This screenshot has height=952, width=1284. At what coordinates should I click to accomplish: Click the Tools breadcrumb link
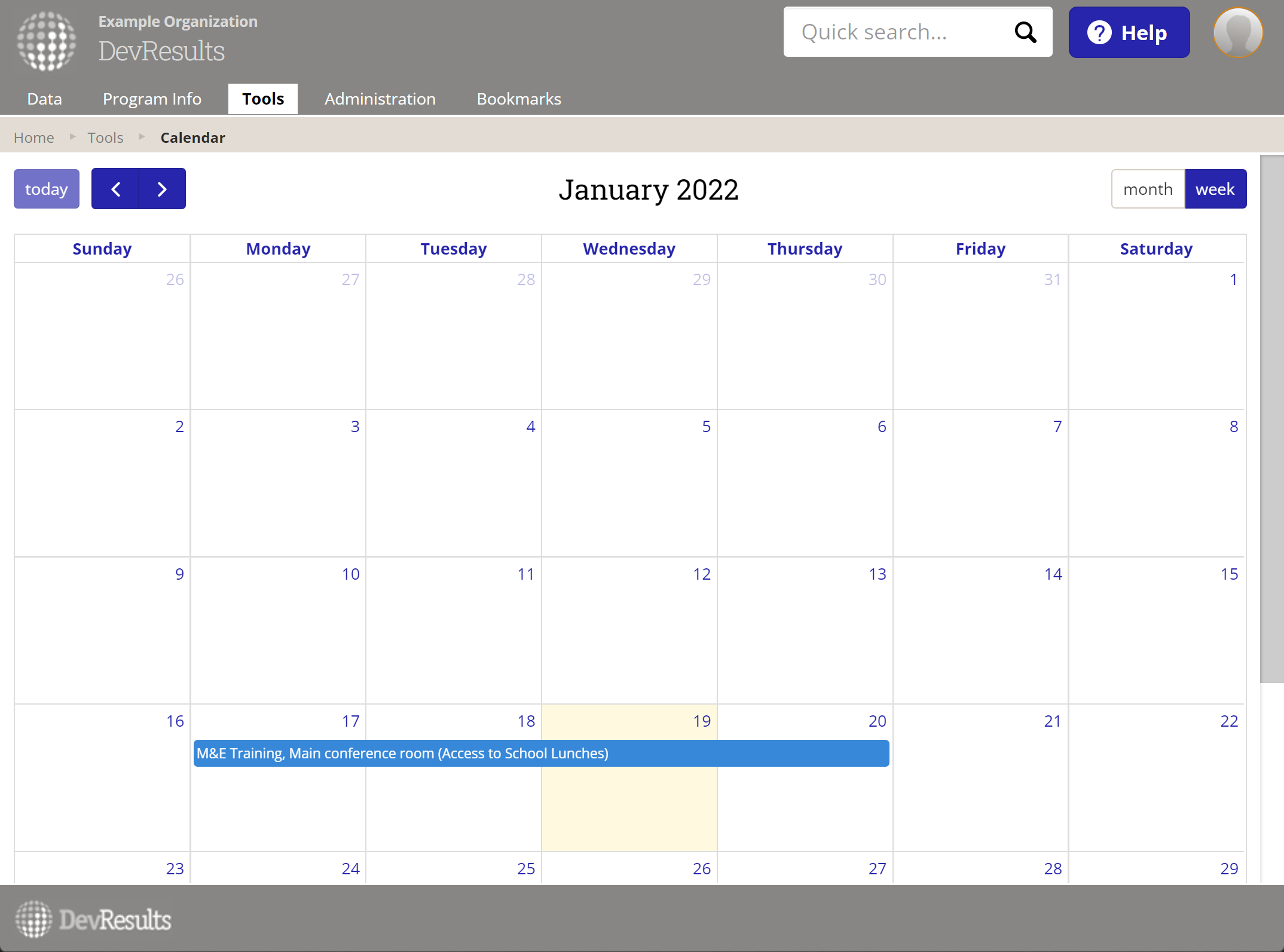105,137
